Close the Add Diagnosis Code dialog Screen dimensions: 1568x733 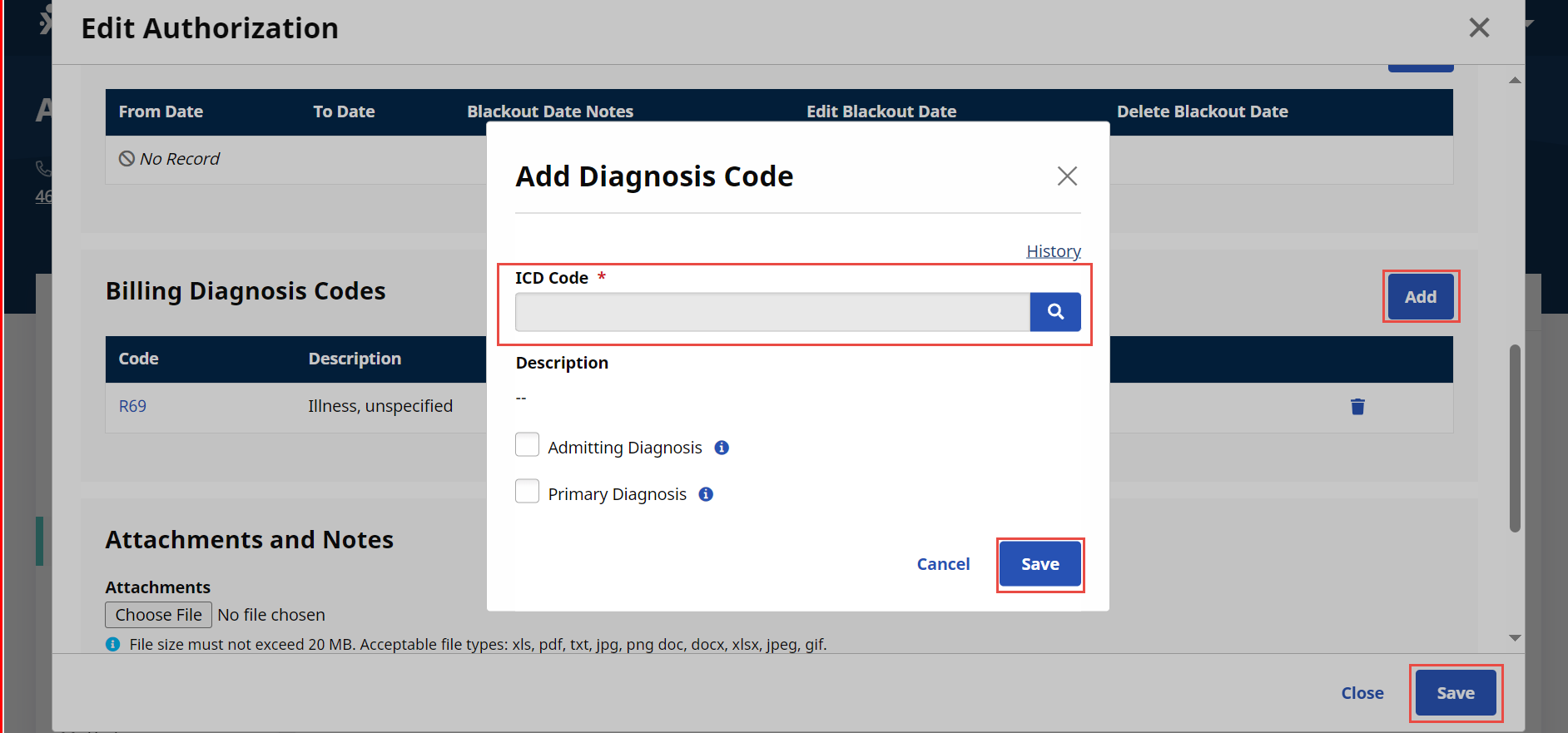(x=1067, y=176)
